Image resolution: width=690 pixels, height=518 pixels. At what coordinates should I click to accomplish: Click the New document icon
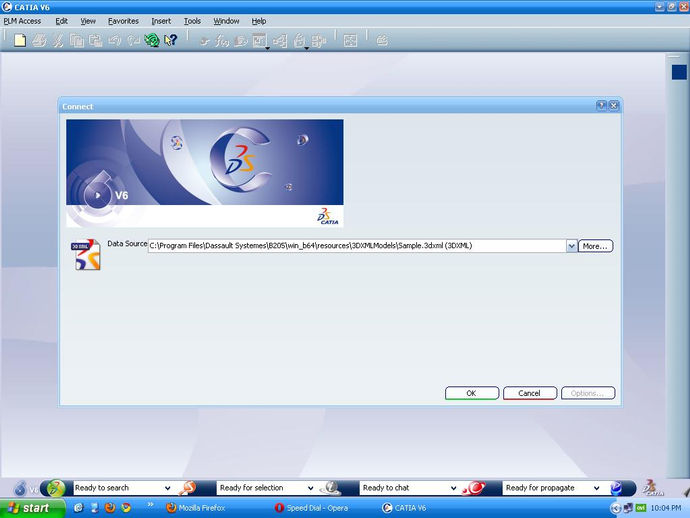(x=20, y=40)
